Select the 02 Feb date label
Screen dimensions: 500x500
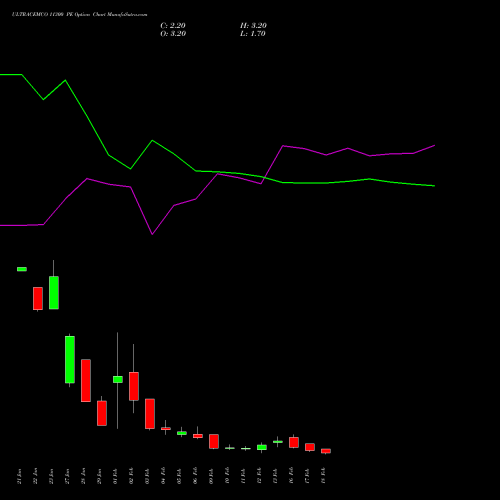point(131,476)
